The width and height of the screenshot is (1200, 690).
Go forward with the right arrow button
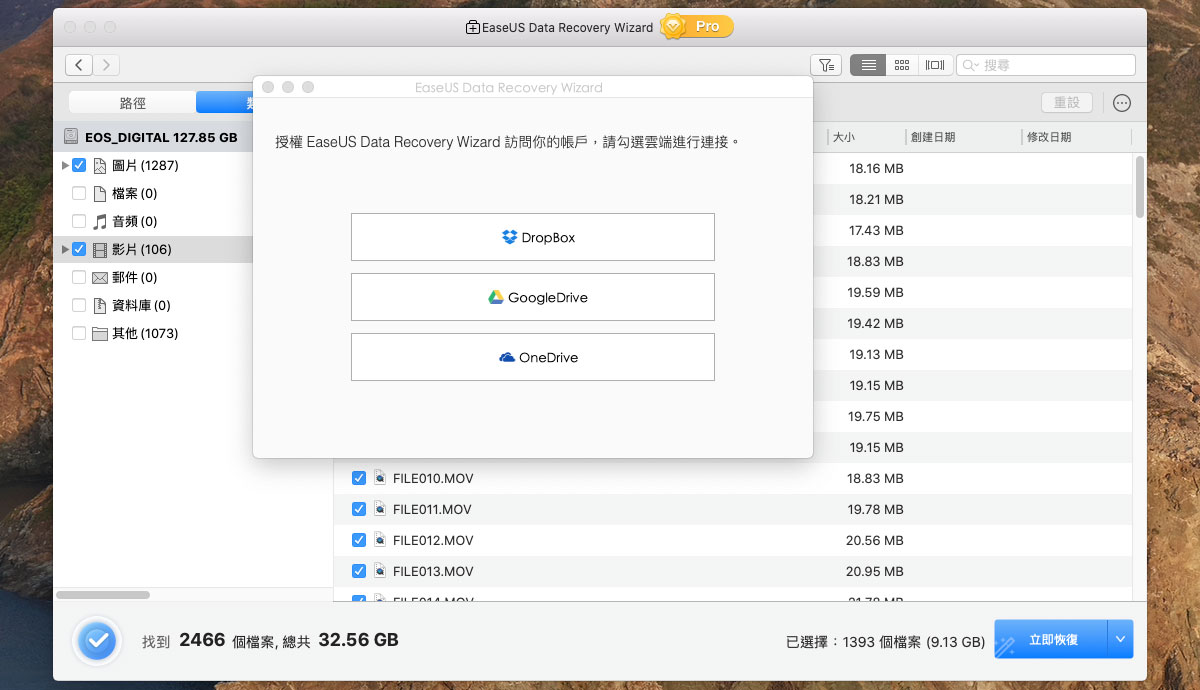106,65
